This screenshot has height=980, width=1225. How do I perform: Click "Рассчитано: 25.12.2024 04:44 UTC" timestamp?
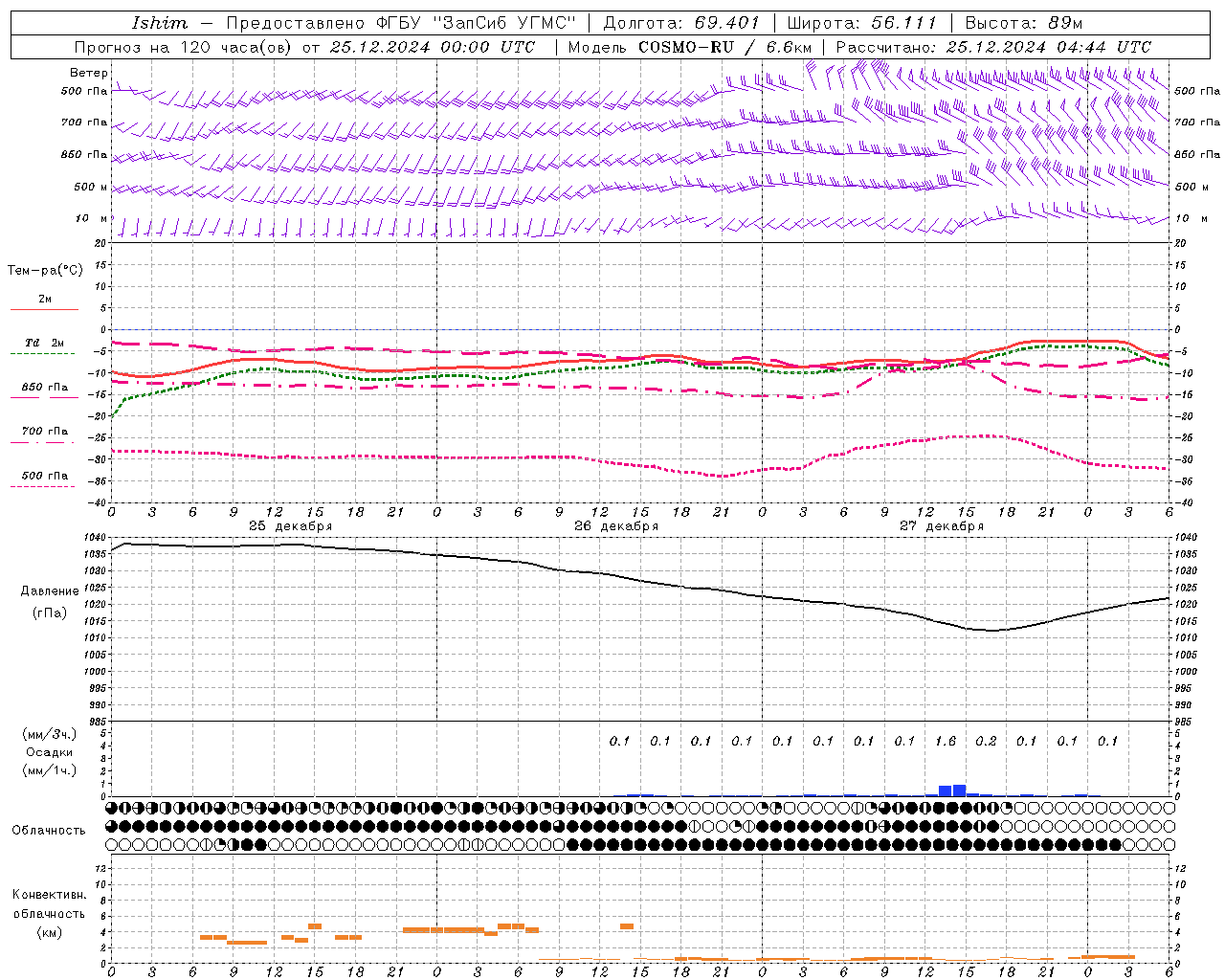point(993,47)
